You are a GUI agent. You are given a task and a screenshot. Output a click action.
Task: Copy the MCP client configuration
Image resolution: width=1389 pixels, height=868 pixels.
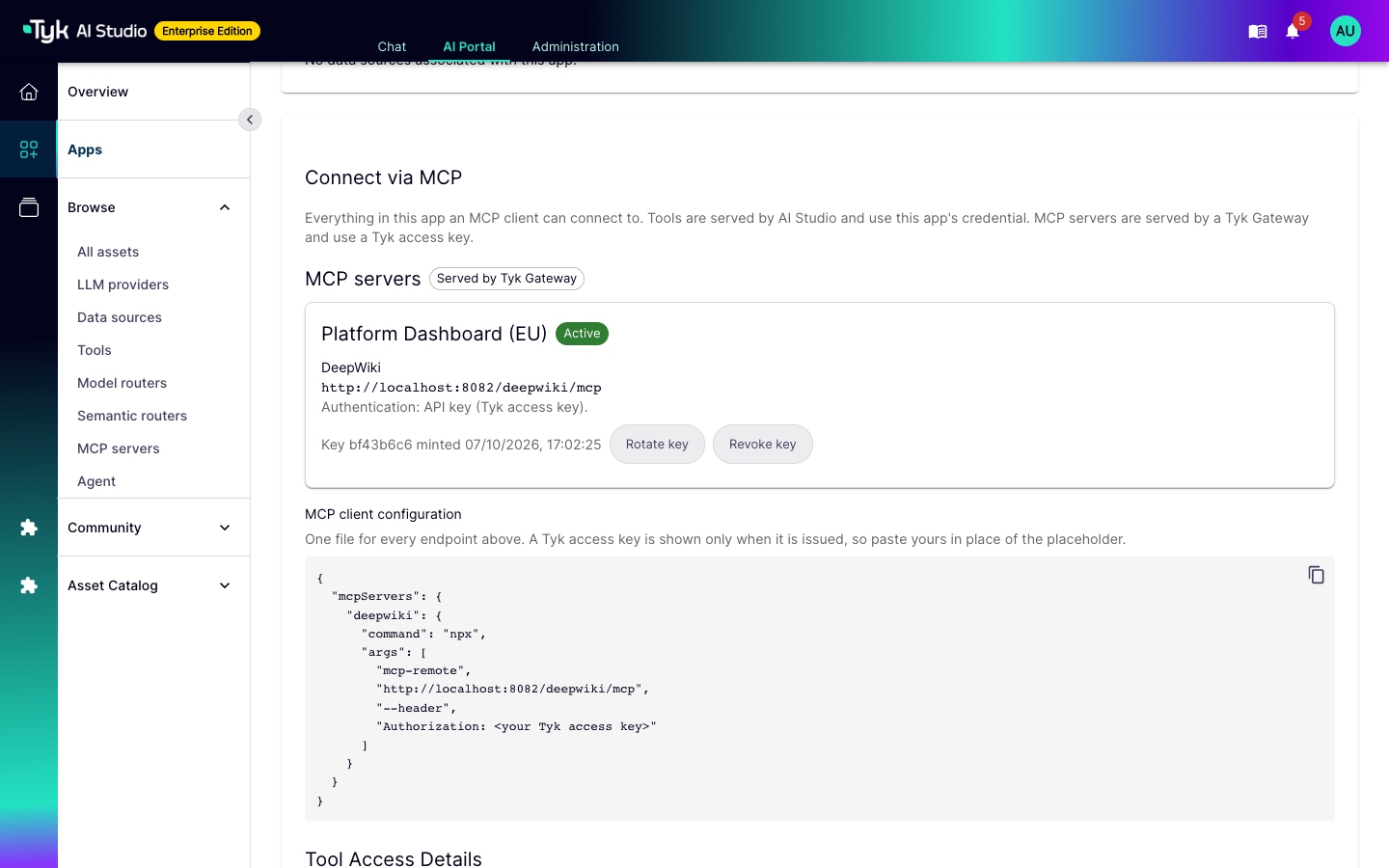click(1316, 575)
